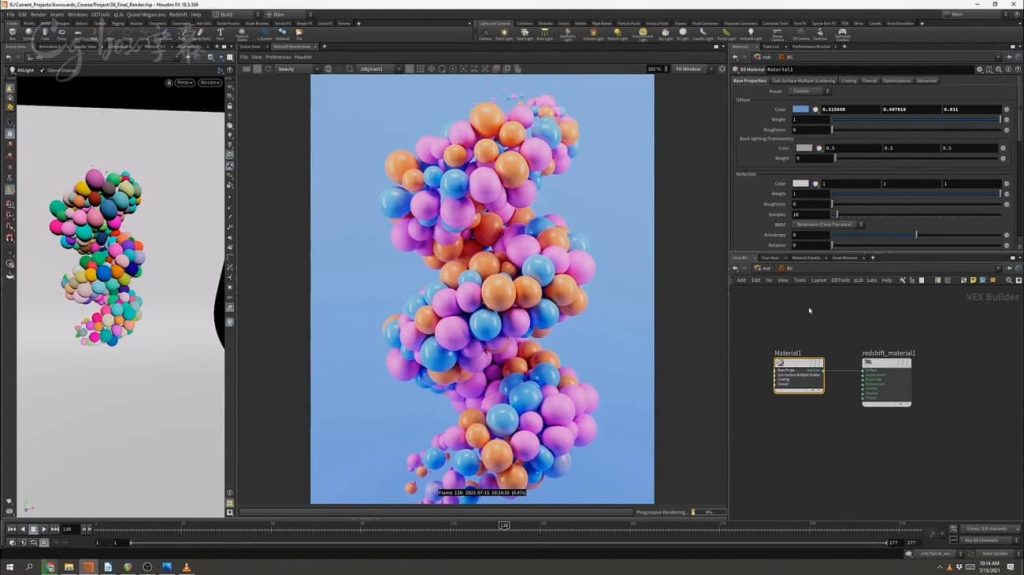Screen dimensions: 1024x575
Task: Select the Torus shelf tool
Action: [x=61, y=33]
